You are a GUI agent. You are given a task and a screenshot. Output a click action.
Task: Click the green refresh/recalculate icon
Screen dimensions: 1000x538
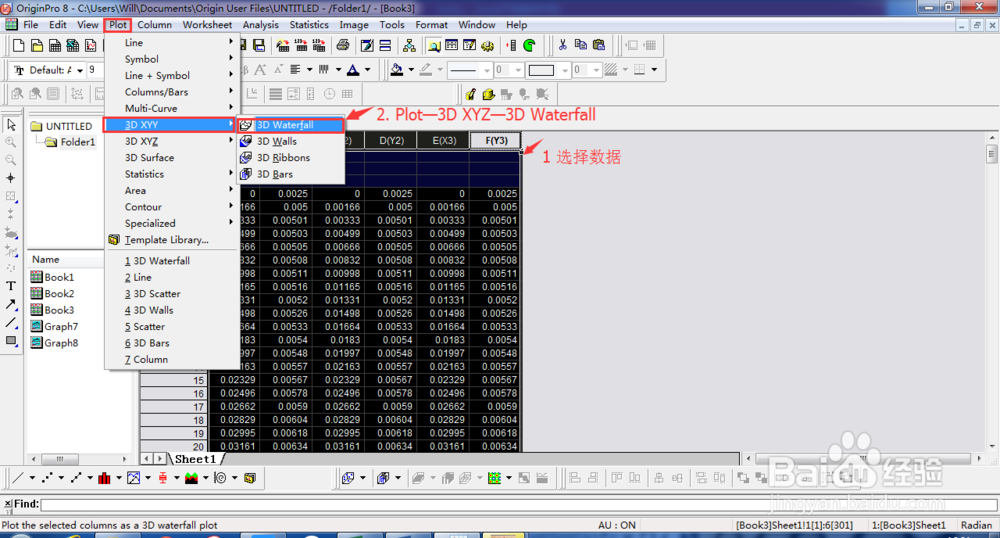[x=529, y=45]
